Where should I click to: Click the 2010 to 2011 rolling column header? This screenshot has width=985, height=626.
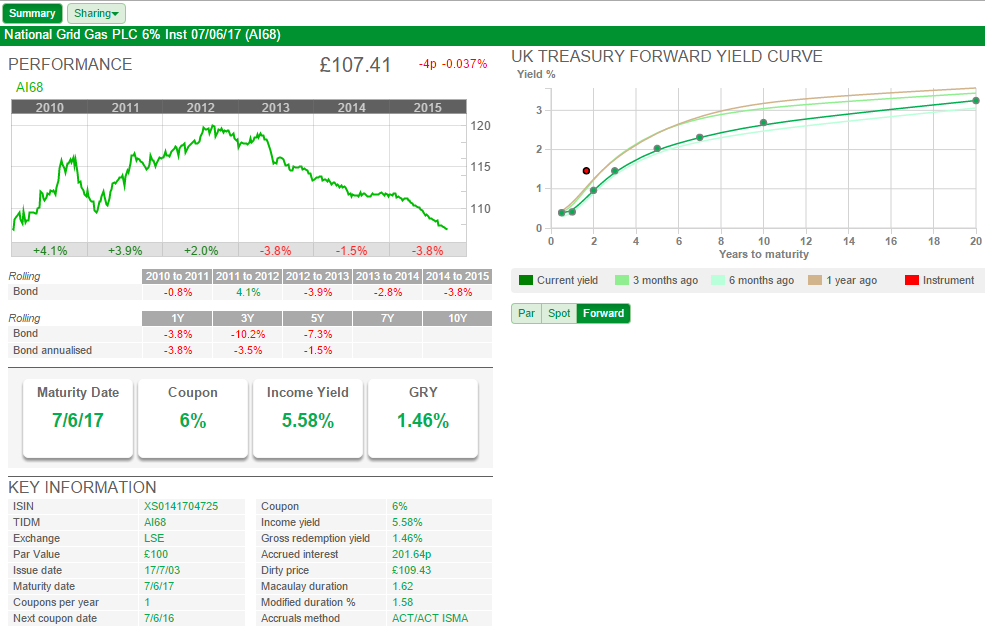(177, 276)
